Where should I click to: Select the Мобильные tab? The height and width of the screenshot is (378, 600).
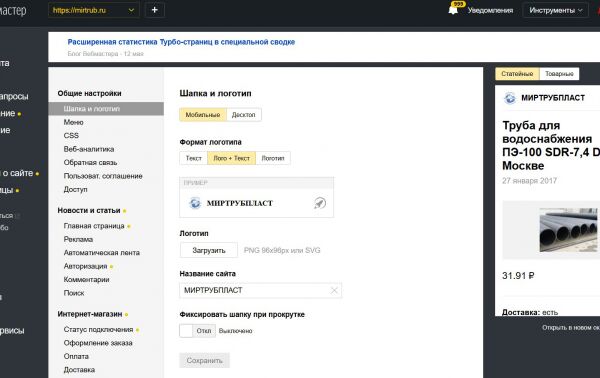tap(203, 115)
